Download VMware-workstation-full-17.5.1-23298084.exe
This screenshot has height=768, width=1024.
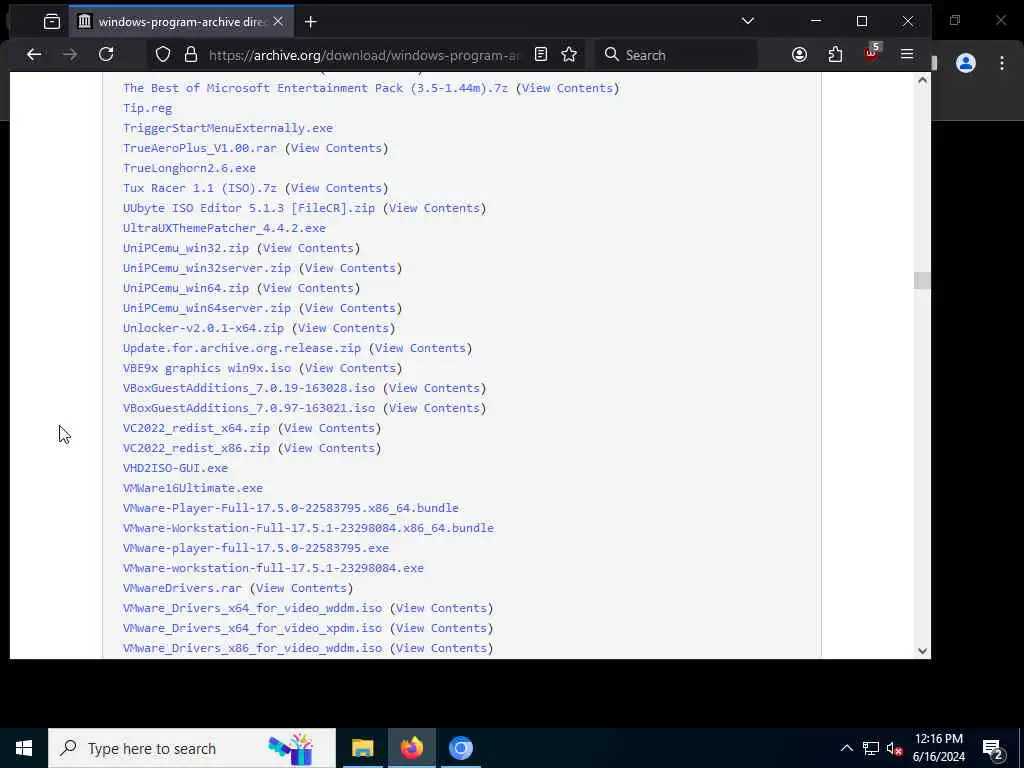(x=273, y=568)
